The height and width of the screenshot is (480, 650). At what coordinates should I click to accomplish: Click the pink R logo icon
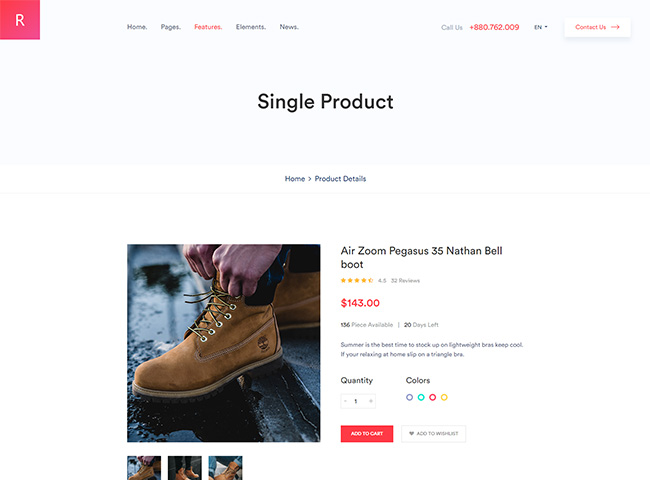point(20,19)
